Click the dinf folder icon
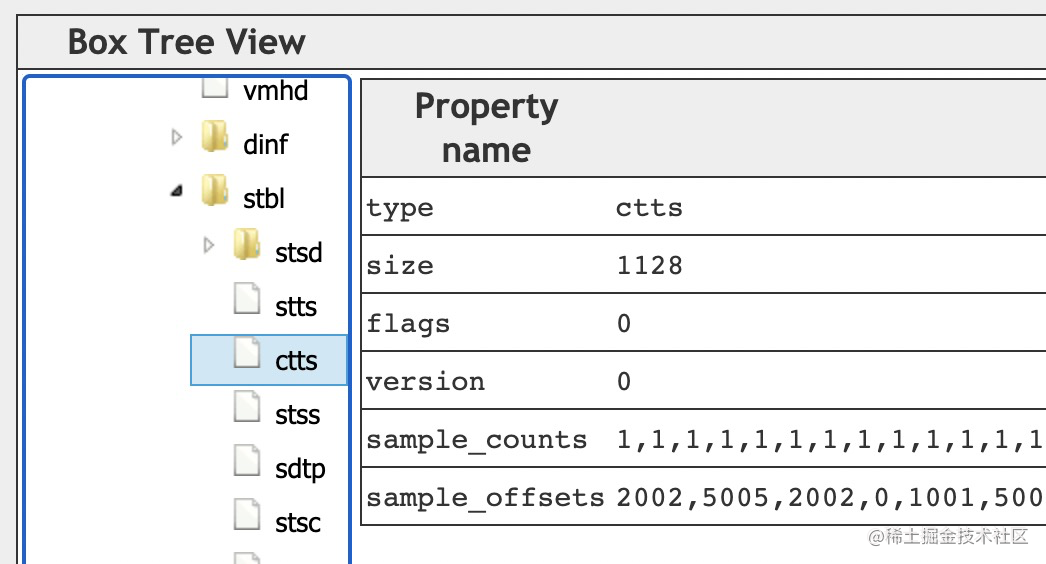Screen dimensions: 1046x564 point(215,136)
